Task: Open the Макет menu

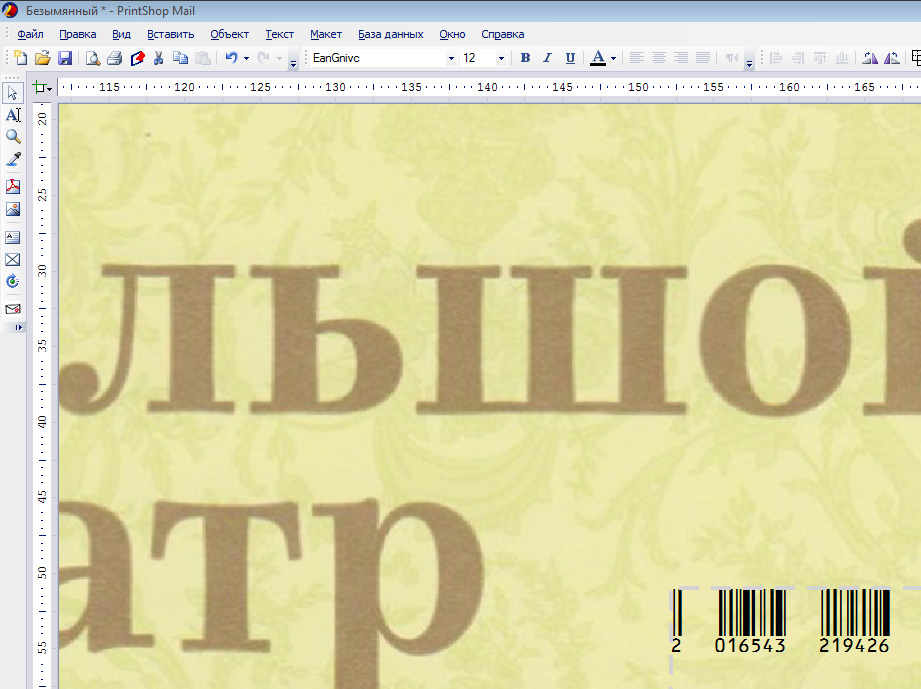Action: (x=326, y=34)
